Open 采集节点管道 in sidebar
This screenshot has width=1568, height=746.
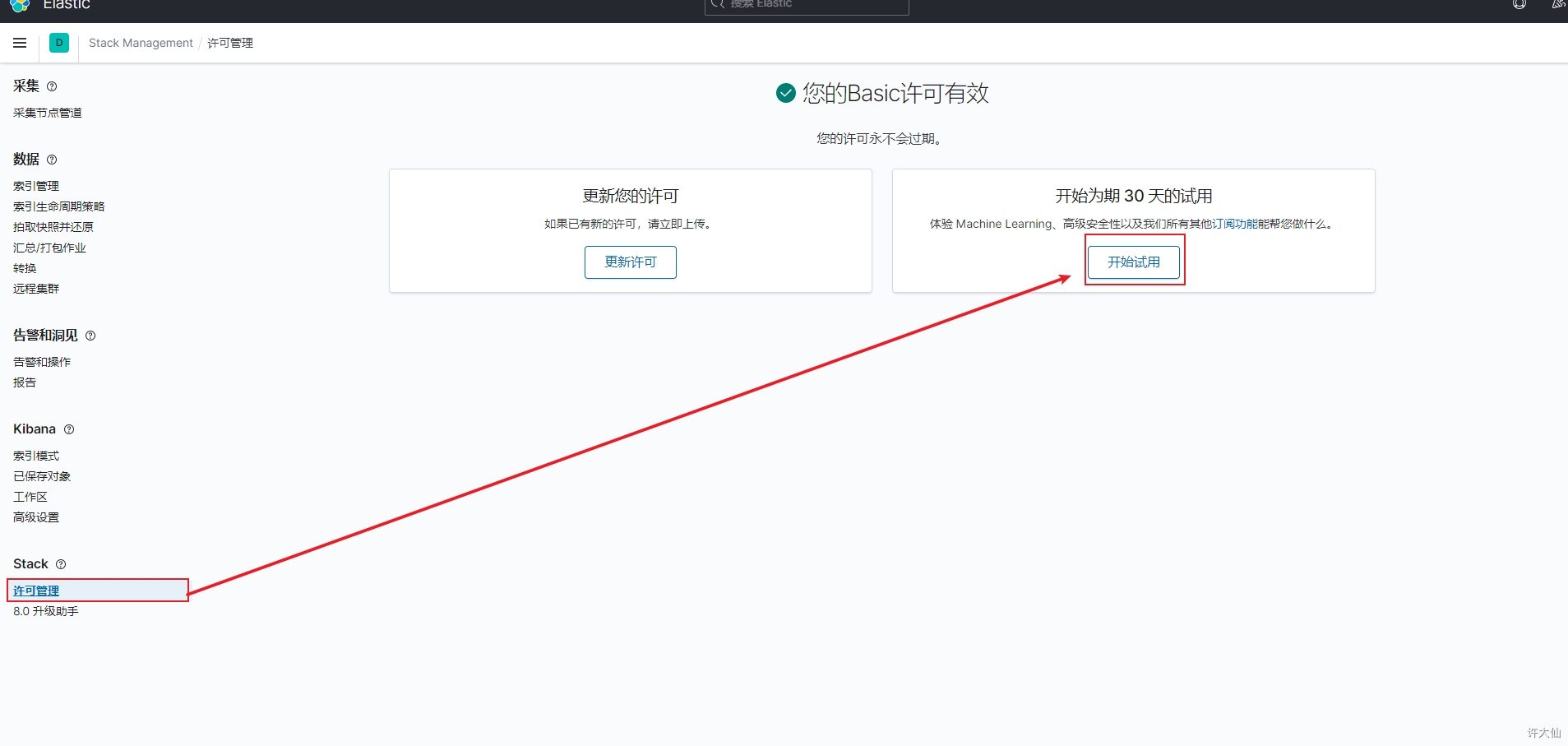(x=48, y=113)
